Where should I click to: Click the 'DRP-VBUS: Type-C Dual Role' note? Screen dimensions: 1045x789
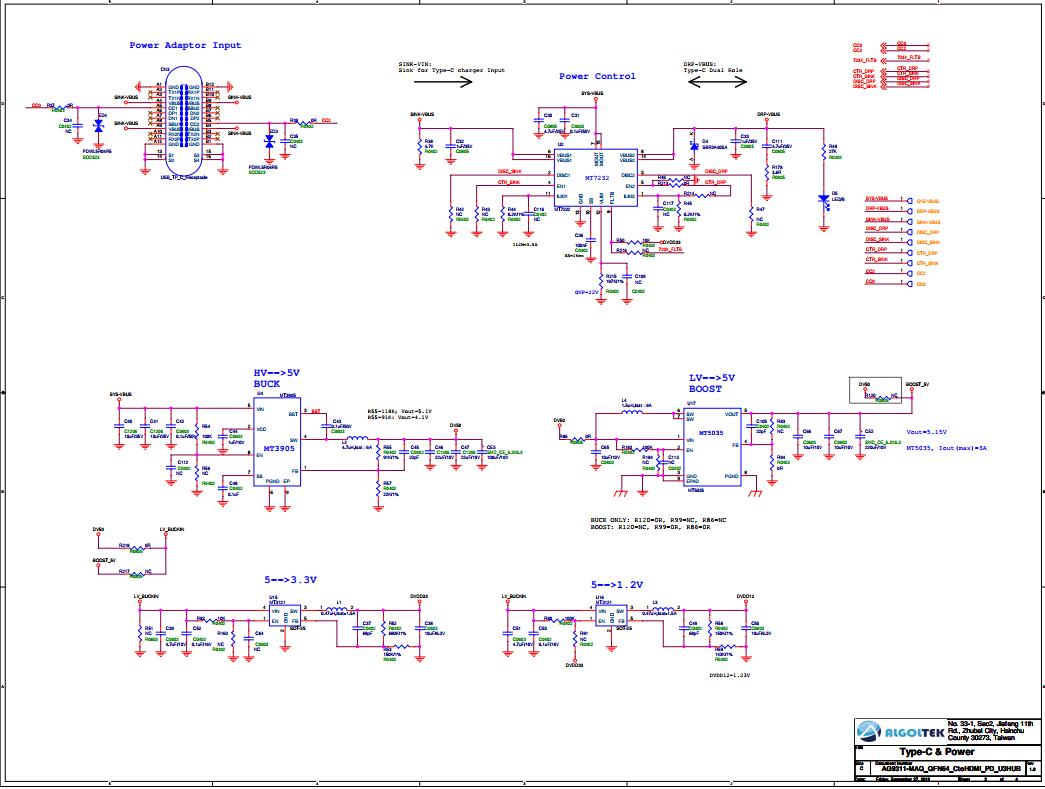pyautogui.click(x=713, y=67)
